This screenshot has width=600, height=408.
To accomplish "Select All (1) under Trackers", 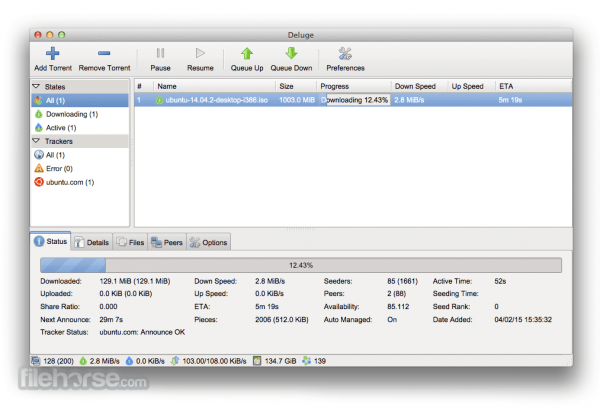I will (x=80, y=155).
